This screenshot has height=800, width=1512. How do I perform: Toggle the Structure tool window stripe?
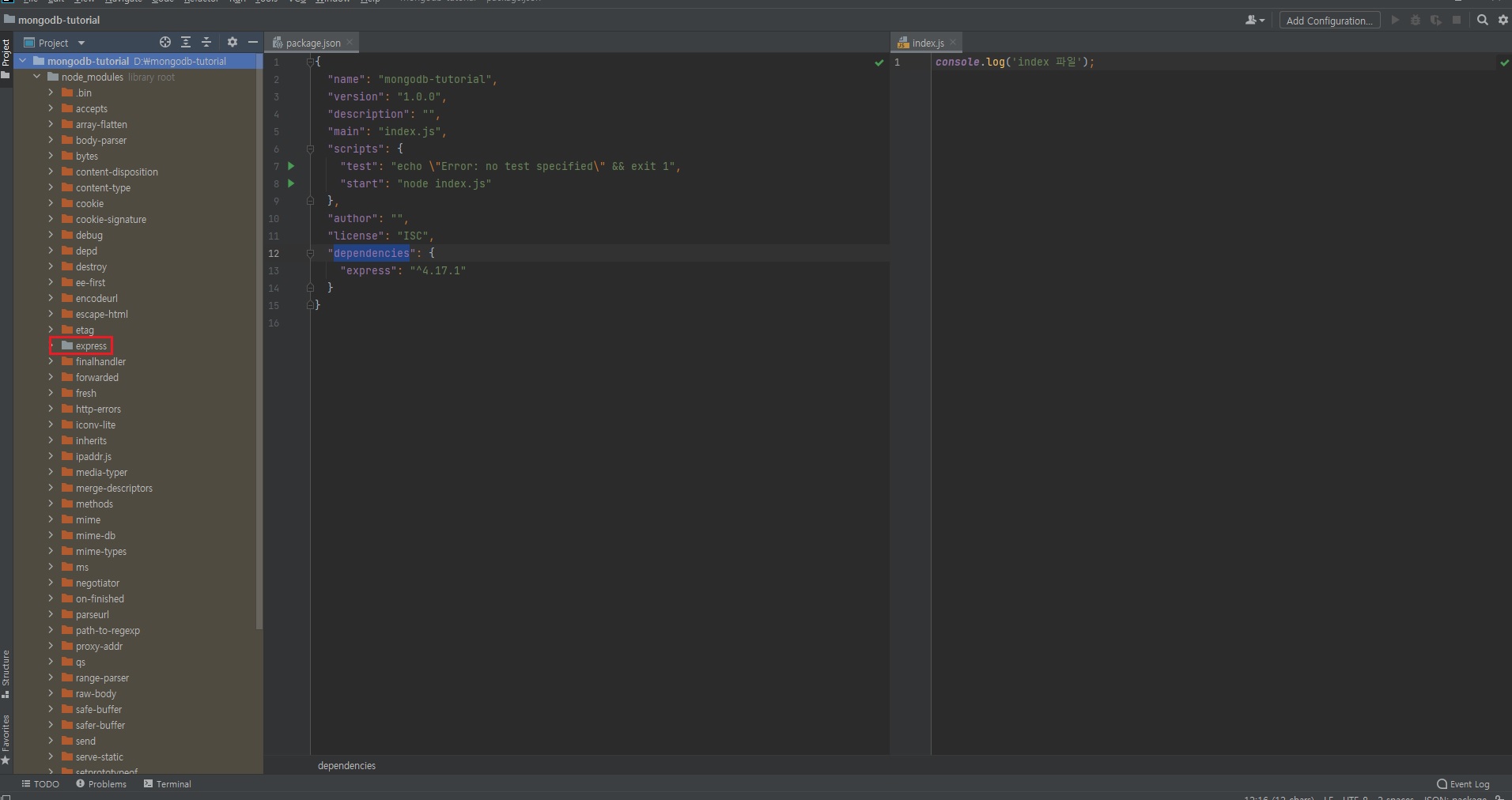click(6, 674)
